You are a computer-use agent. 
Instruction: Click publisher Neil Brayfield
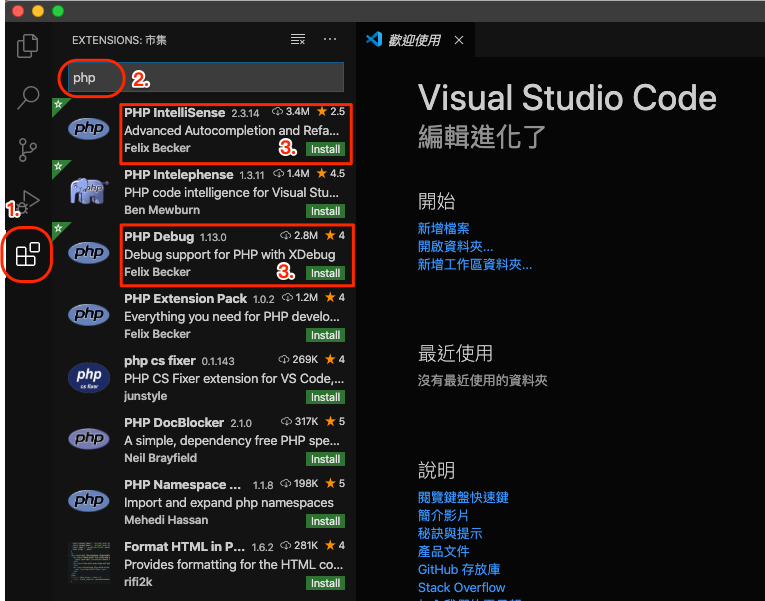coord(160,458)
